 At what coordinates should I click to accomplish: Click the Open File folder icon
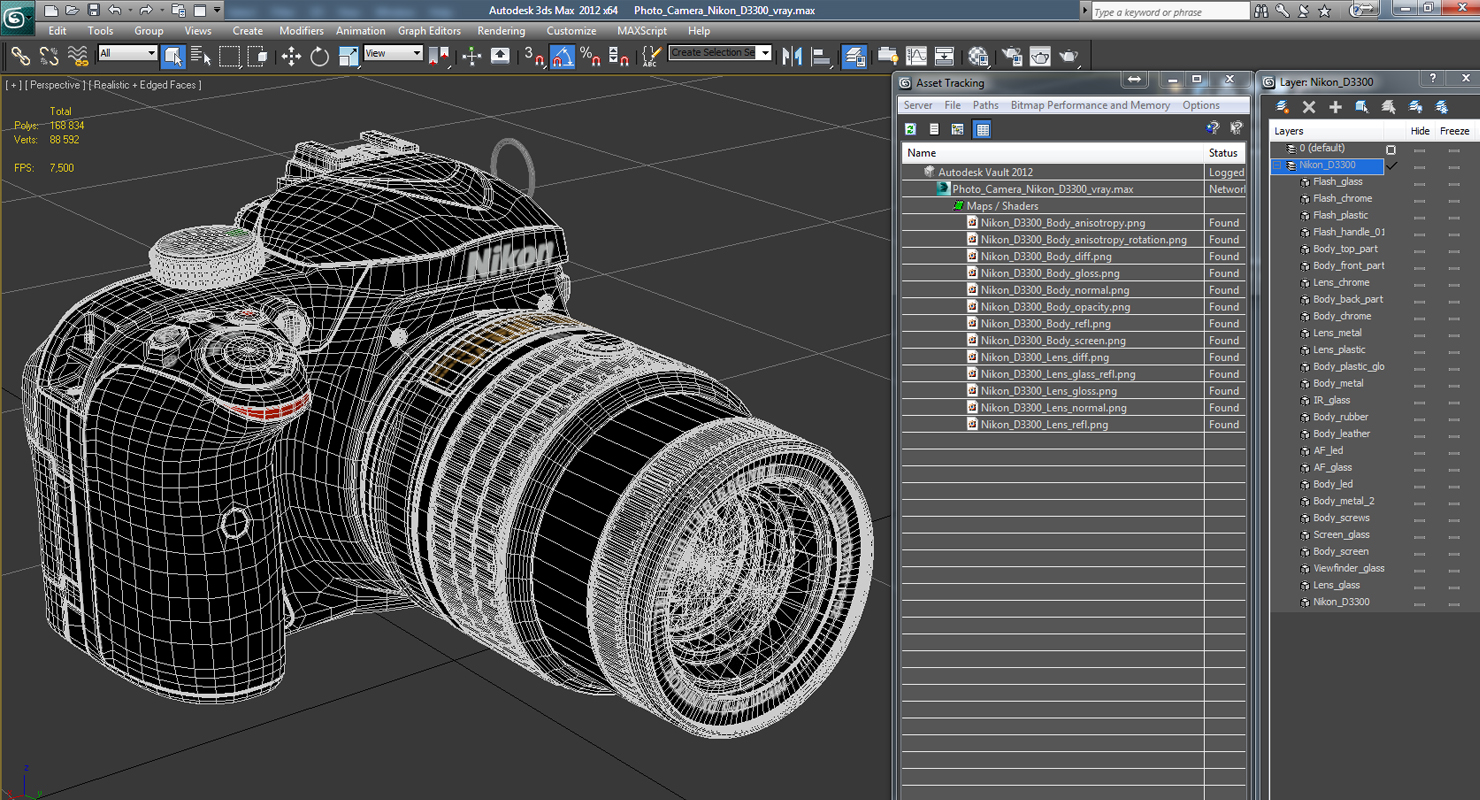tap(71, 10)
